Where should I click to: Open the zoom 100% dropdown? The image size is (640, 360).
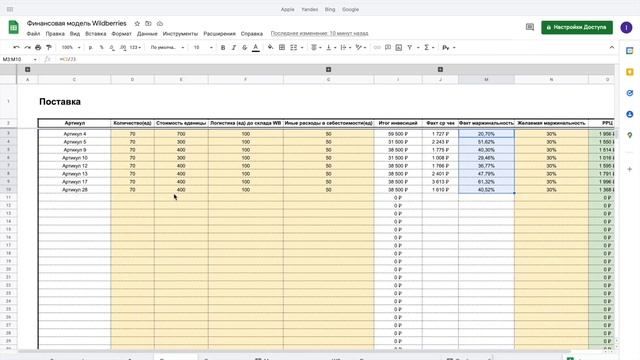[71, 47]
